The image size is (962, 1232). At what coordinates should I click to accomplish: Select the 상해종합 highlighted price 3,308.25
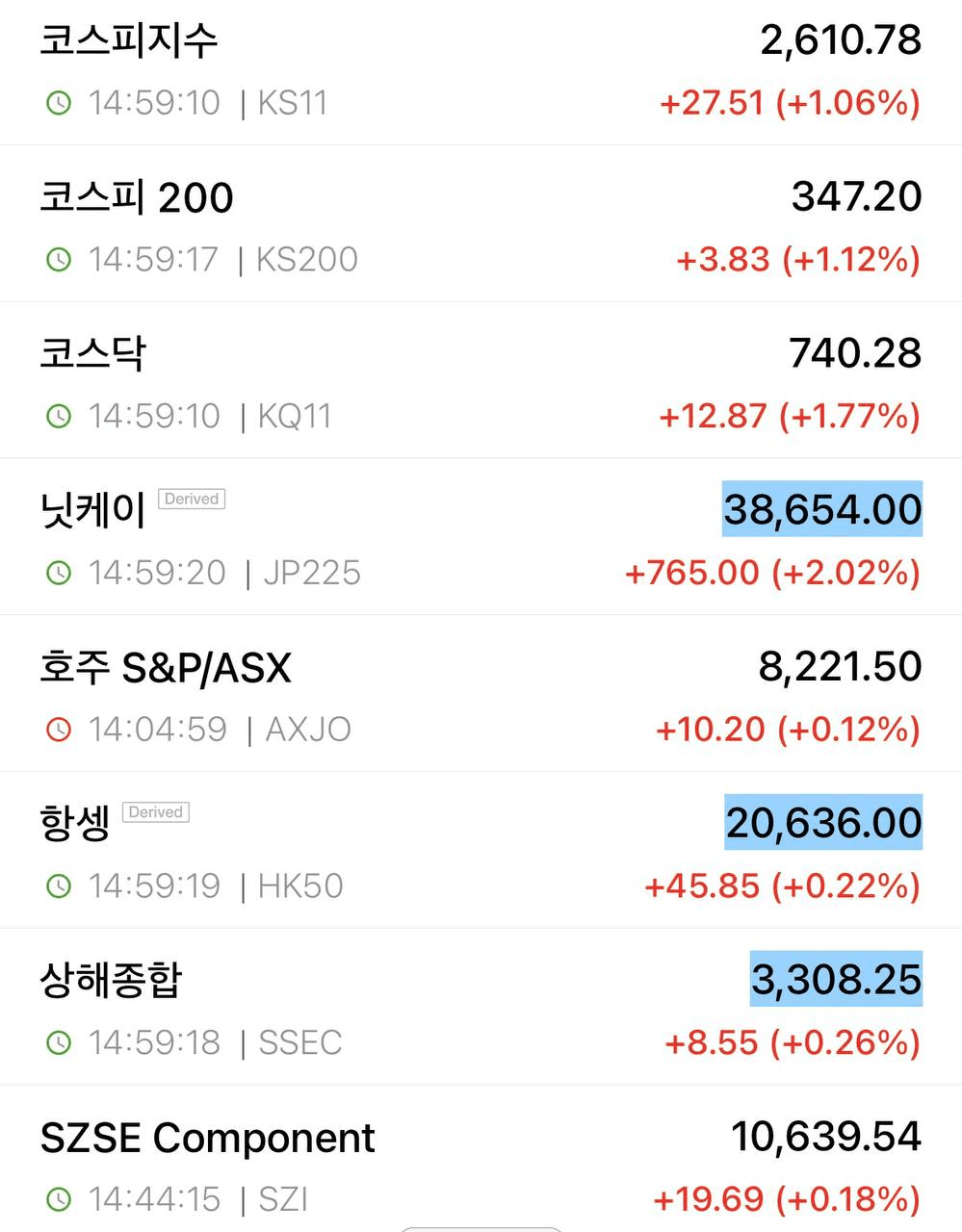[836, 979]
